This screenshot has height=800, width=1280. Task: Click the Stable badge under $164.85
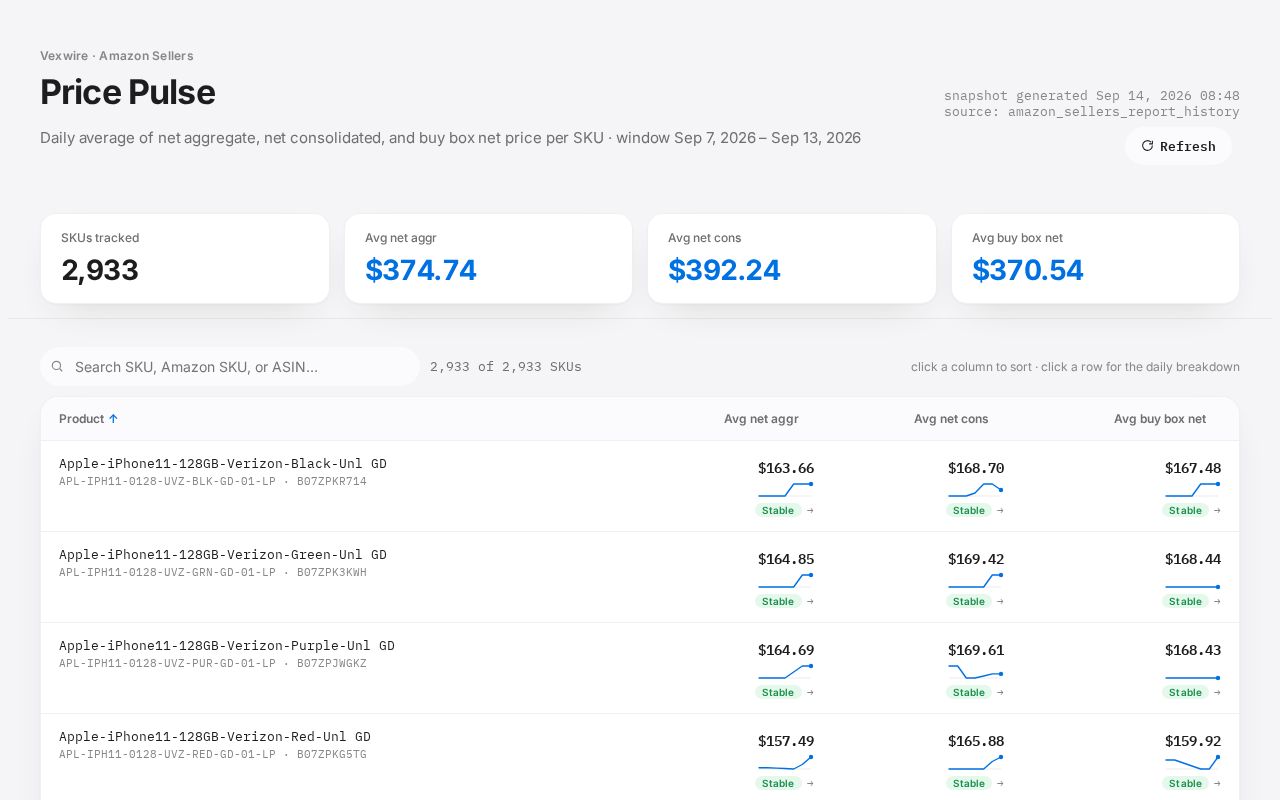click(778, 601)
